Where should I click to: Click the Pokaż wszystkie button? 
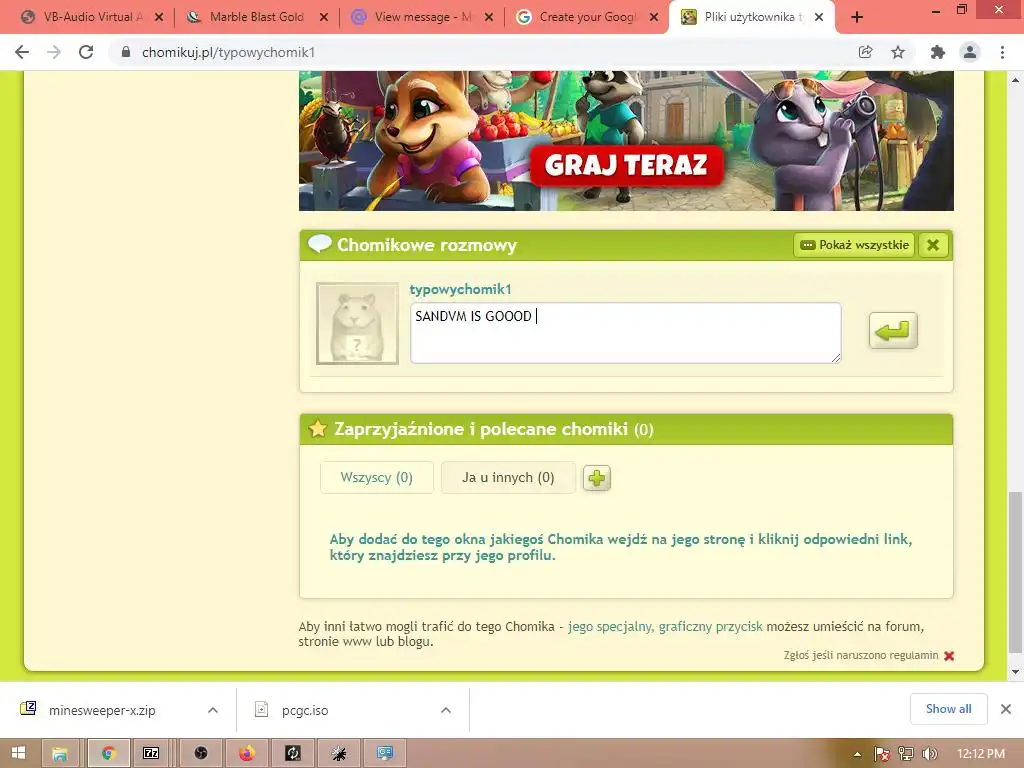(854, 245)
